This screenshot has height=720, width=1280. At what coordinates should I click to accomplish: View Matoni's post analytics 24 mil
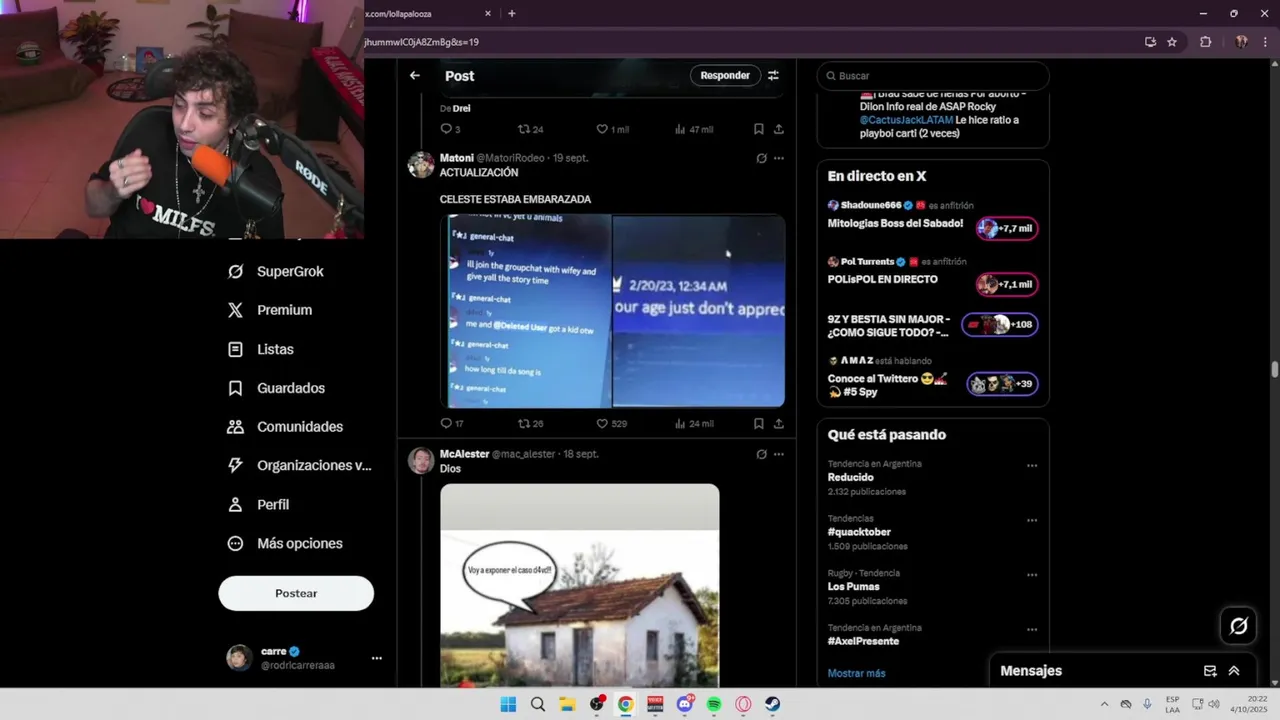693,424
